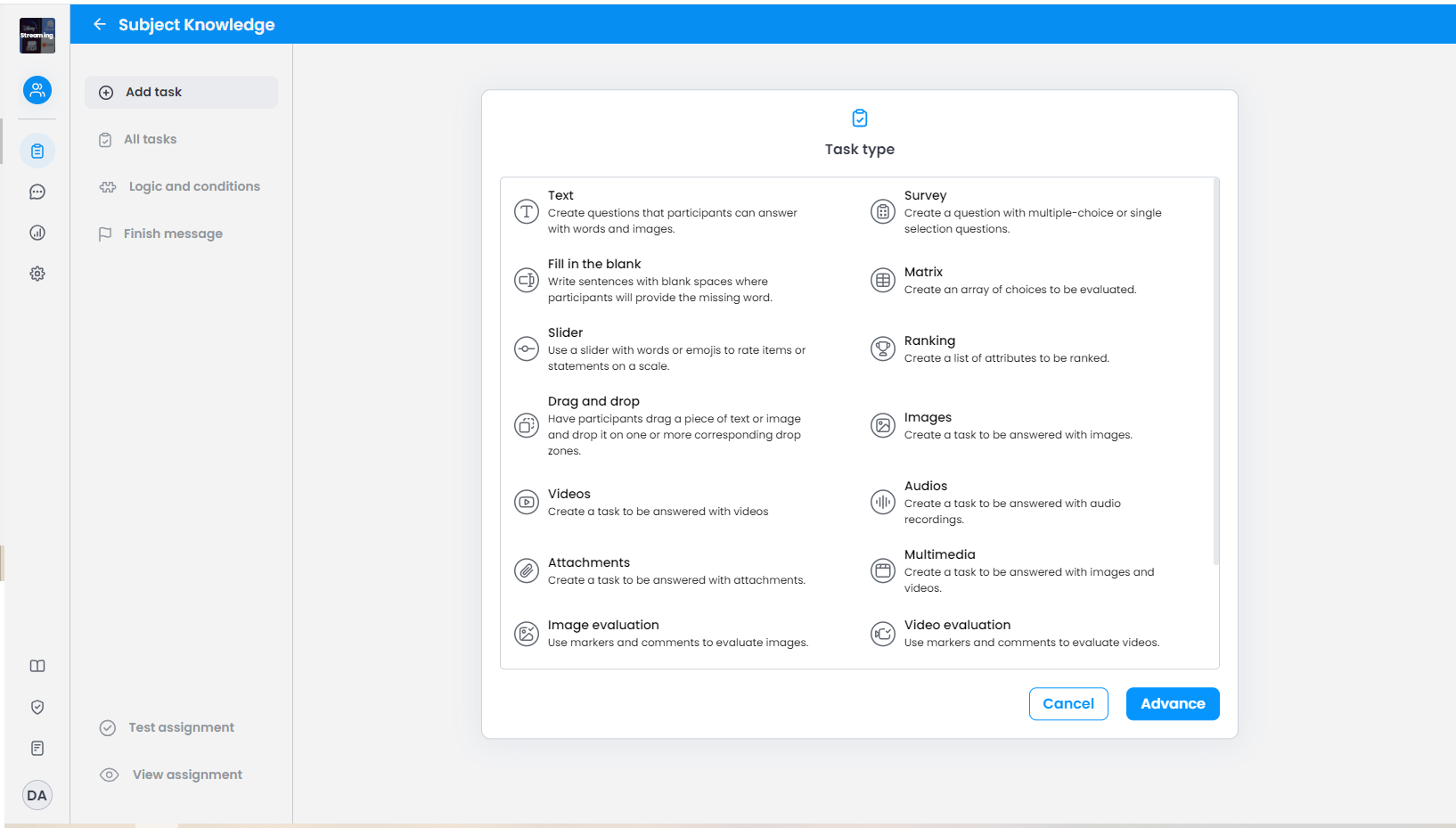Click the 'Ranking' task title
The height and width of the screenshot is (828, 1456).
tap(929, 340)
